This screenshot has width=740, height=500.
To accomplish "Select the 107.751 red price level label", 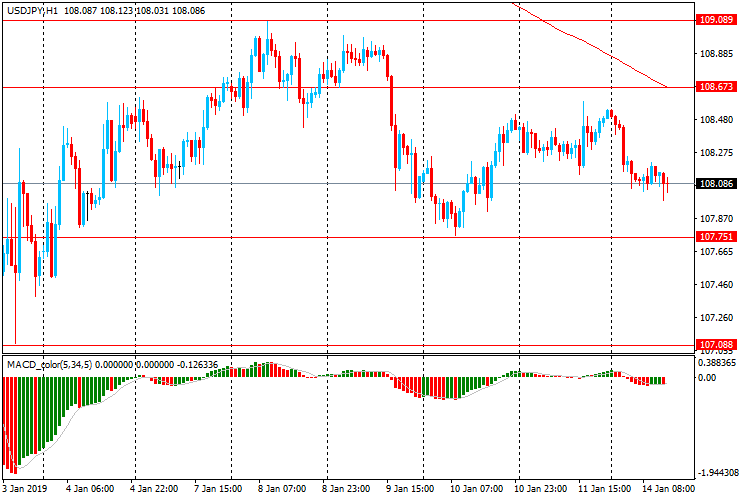I will click(716, 237).
